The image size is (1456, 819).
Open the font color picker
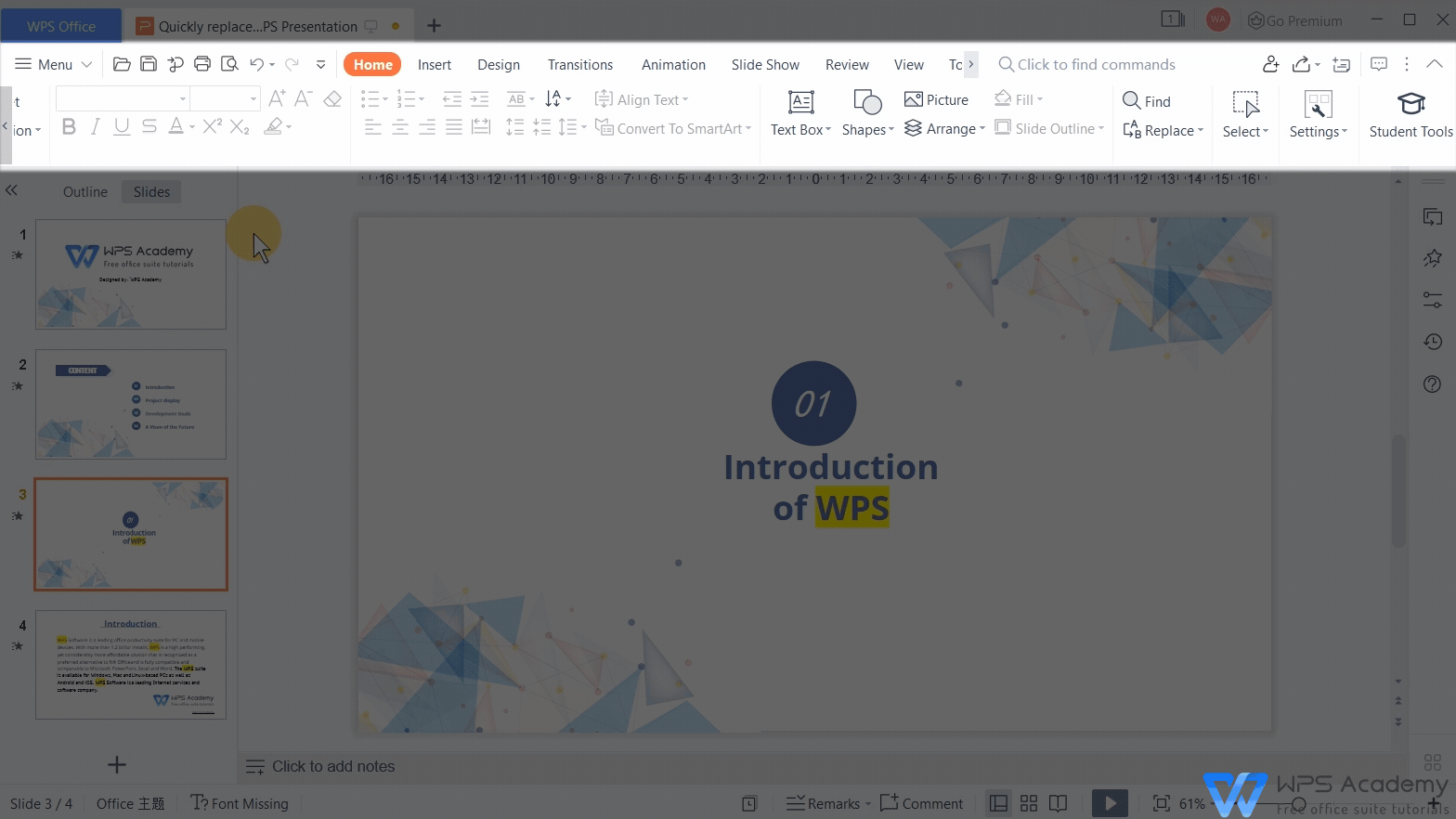tap(192, 127)
